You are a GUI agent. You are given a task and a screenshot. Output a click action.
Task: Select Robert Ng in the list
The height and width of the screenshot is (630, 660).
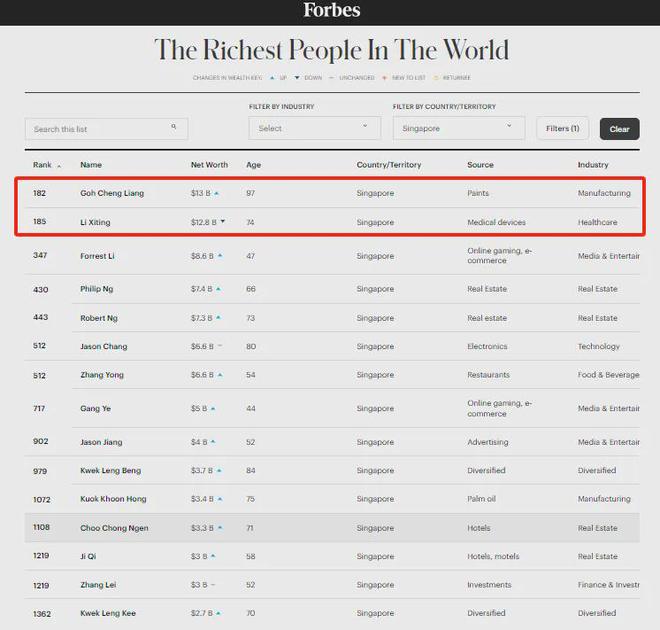pyautogui.click(x=99, y=318)
